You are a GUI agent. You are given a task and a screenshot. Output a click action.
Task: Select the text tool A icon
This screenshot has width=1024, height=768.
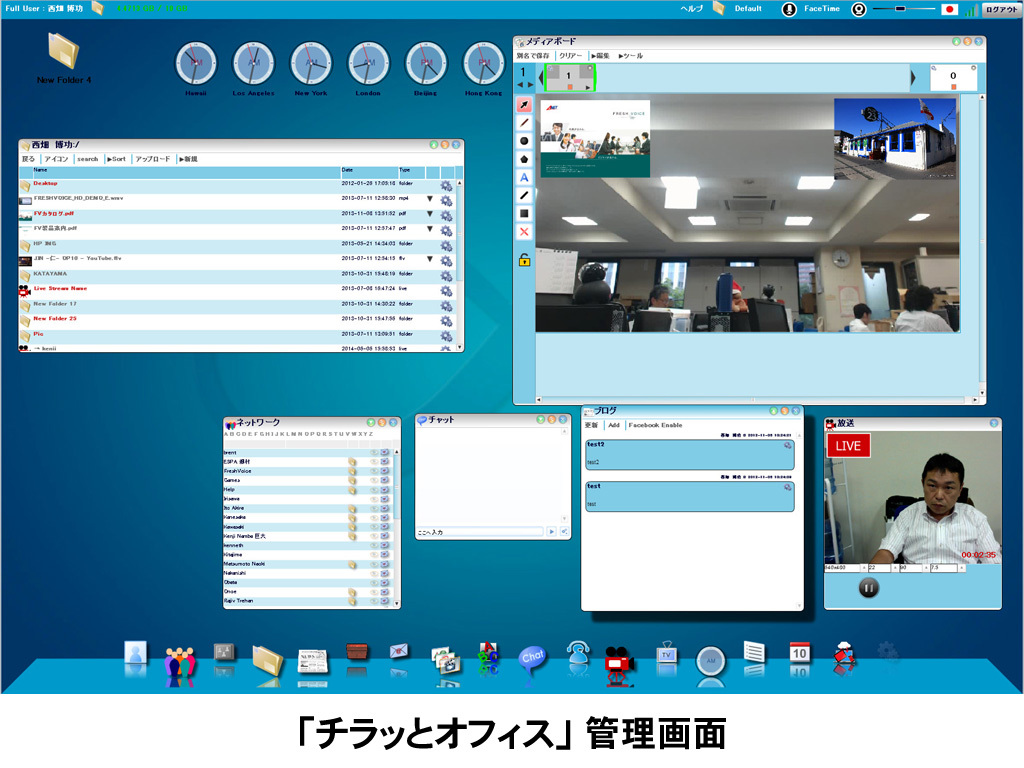coord(524,177)
